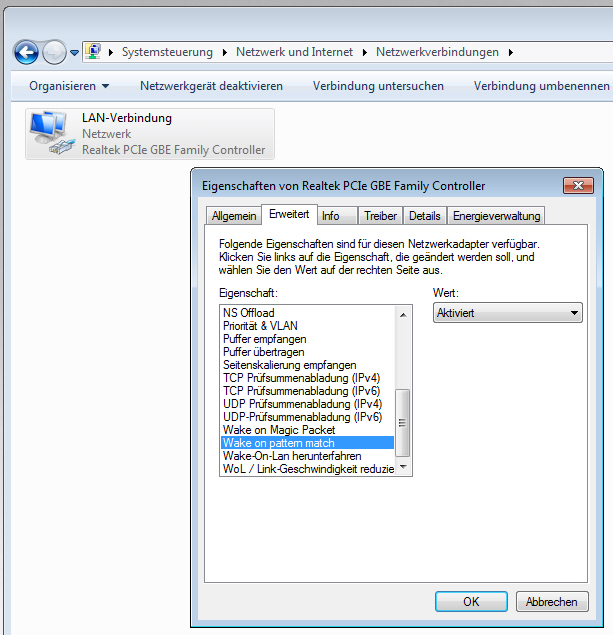Select Wake on Magic Packet property
613x635 pixels.
(x=279, y=430)
